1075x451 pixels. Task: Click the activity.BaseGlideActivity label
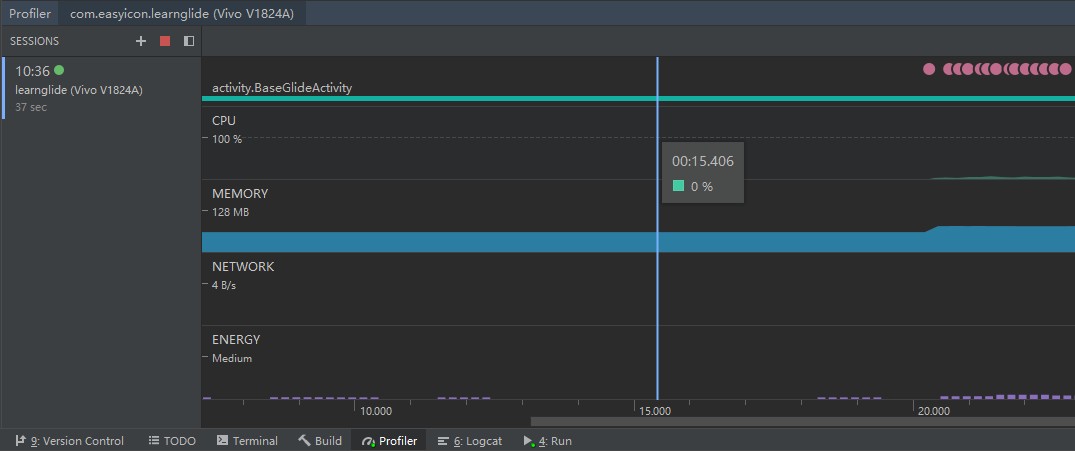point(282,88)
